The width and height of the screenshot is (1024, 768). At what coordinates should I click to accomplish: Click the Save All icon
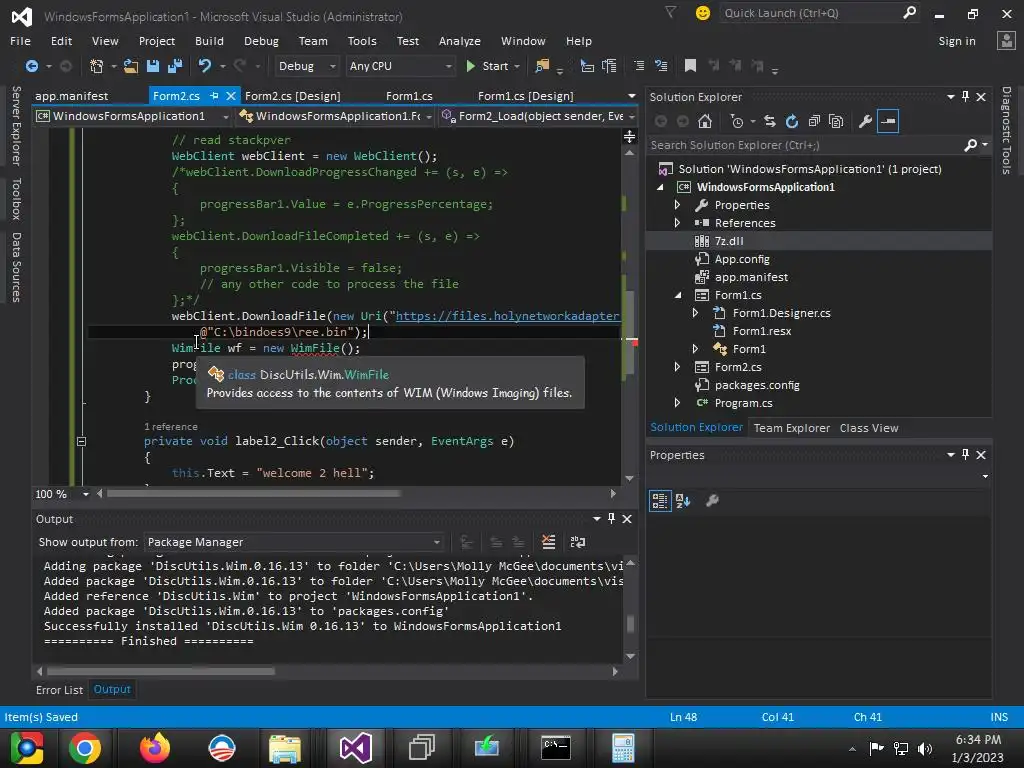[x=175, y=66]
